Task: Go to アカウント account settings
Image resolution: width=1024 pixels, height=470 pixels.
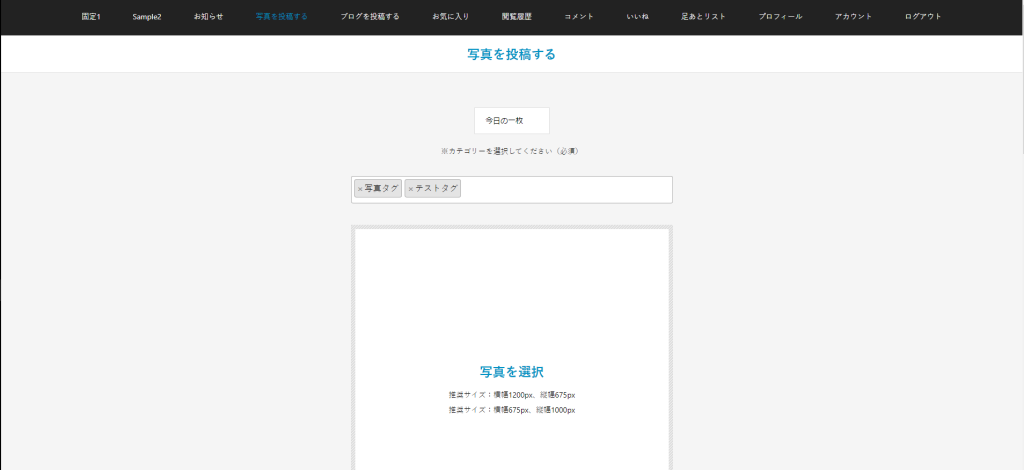Action: [853, 17]
